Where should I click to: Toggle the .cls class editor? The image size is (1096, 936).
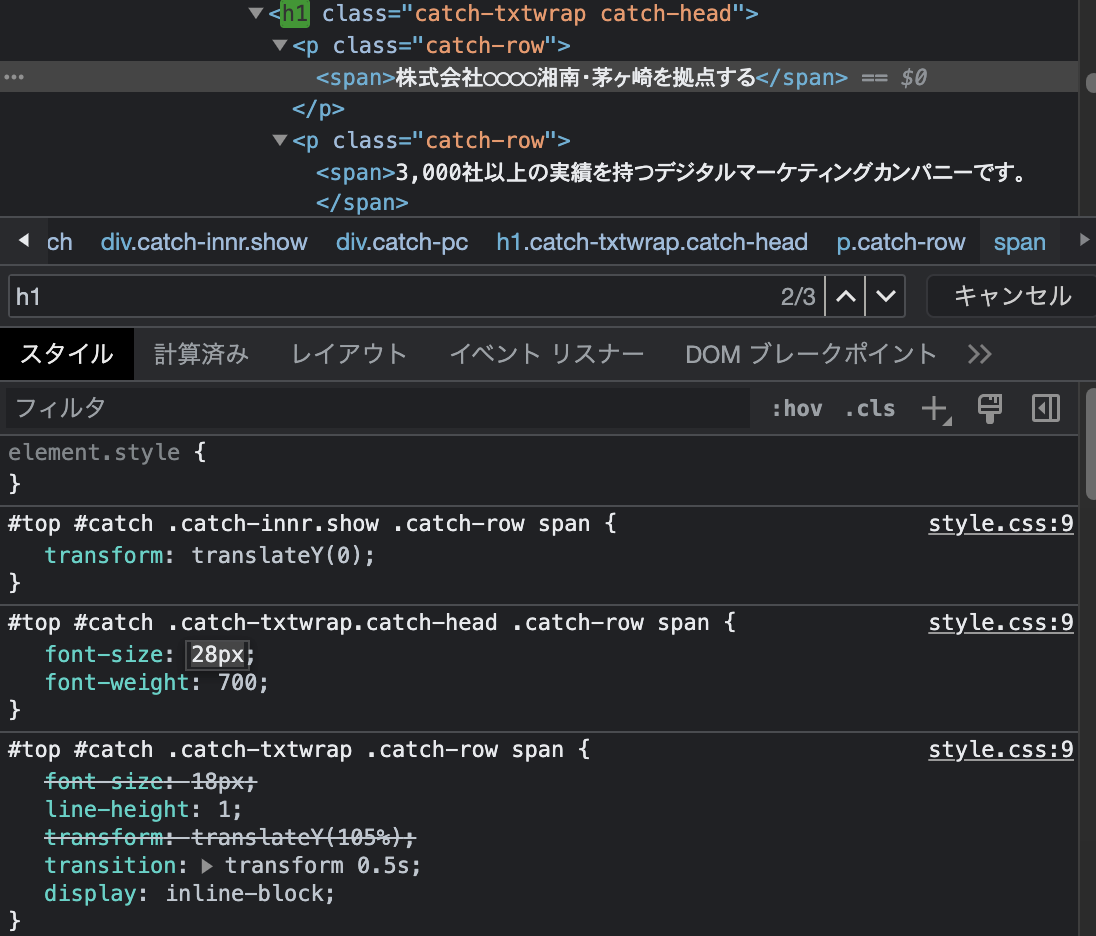pyautogui.click(x=869, y=408)
